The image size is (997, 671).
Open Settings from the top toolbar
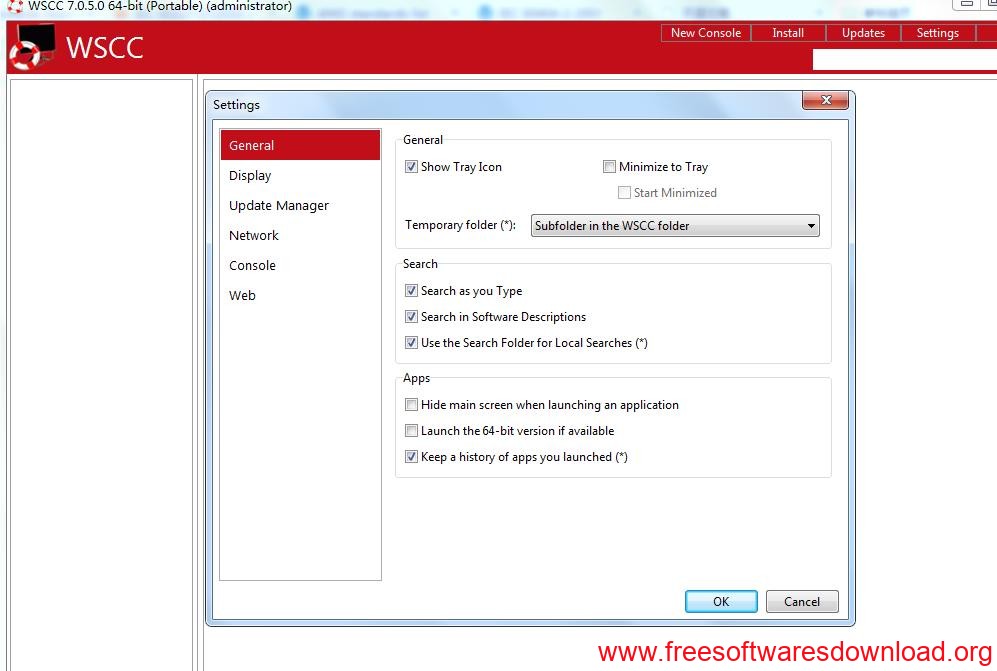point(937,33)
